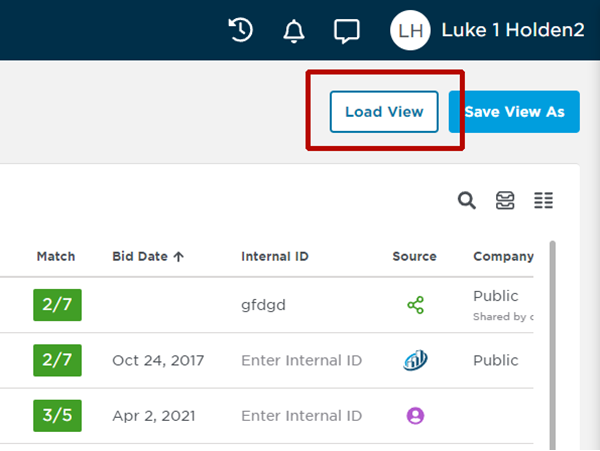Enter Internal ID for Oct 24, 2017 row
The image size is (600, 451).
point(301,360)
